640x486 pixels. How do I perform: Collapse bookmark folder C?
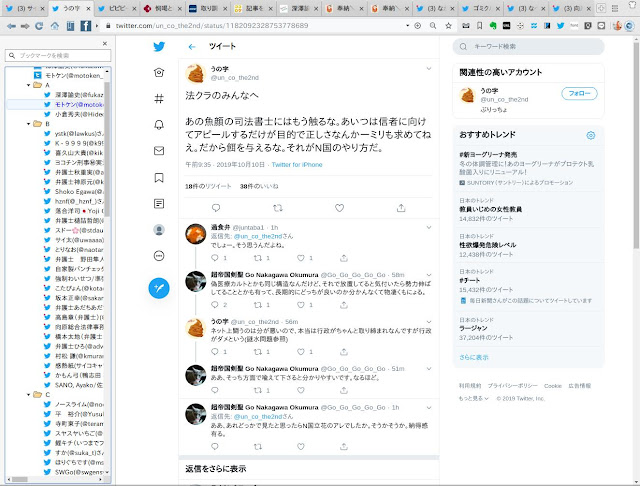[x=29, y=395]
